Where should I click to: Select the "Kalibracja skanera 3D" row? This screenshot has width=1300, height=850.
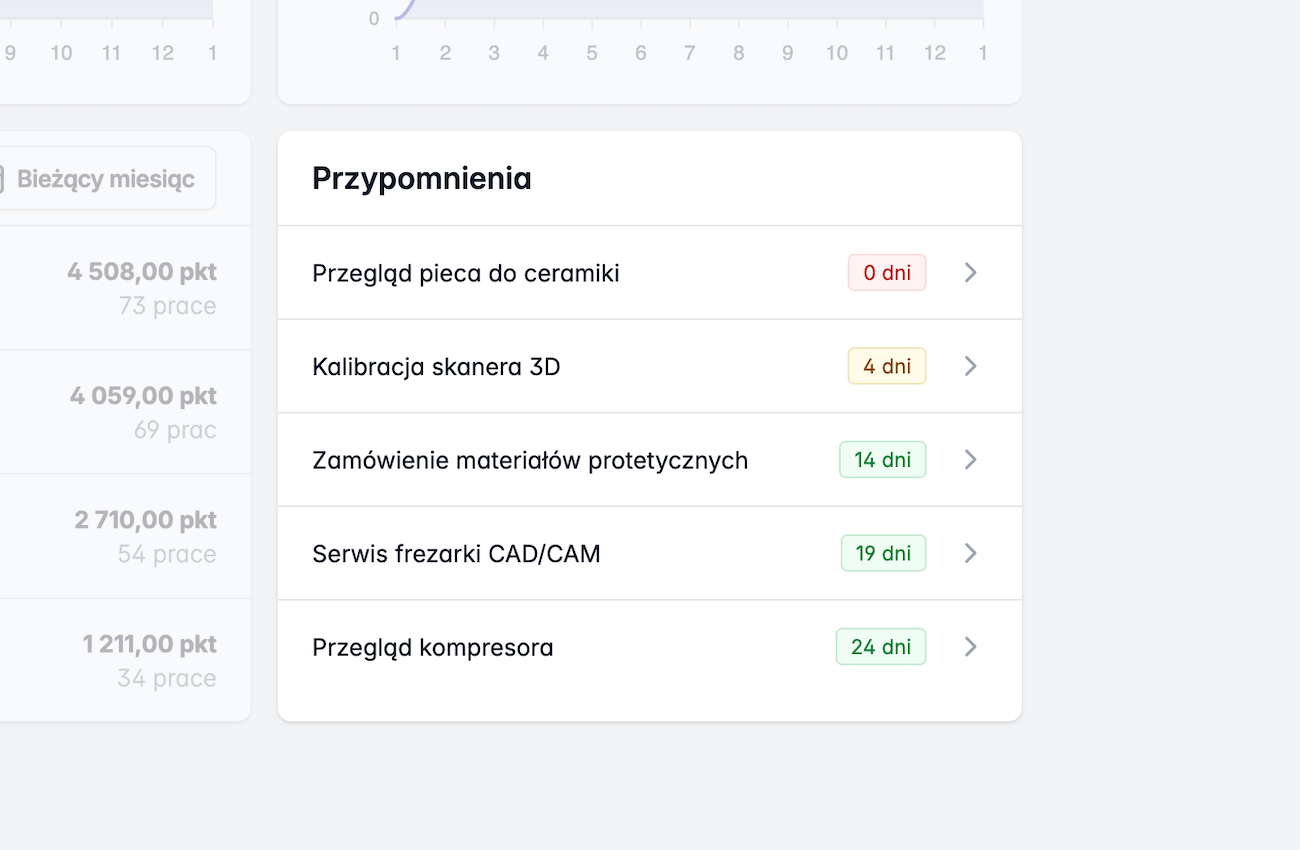tap(435, 365)
